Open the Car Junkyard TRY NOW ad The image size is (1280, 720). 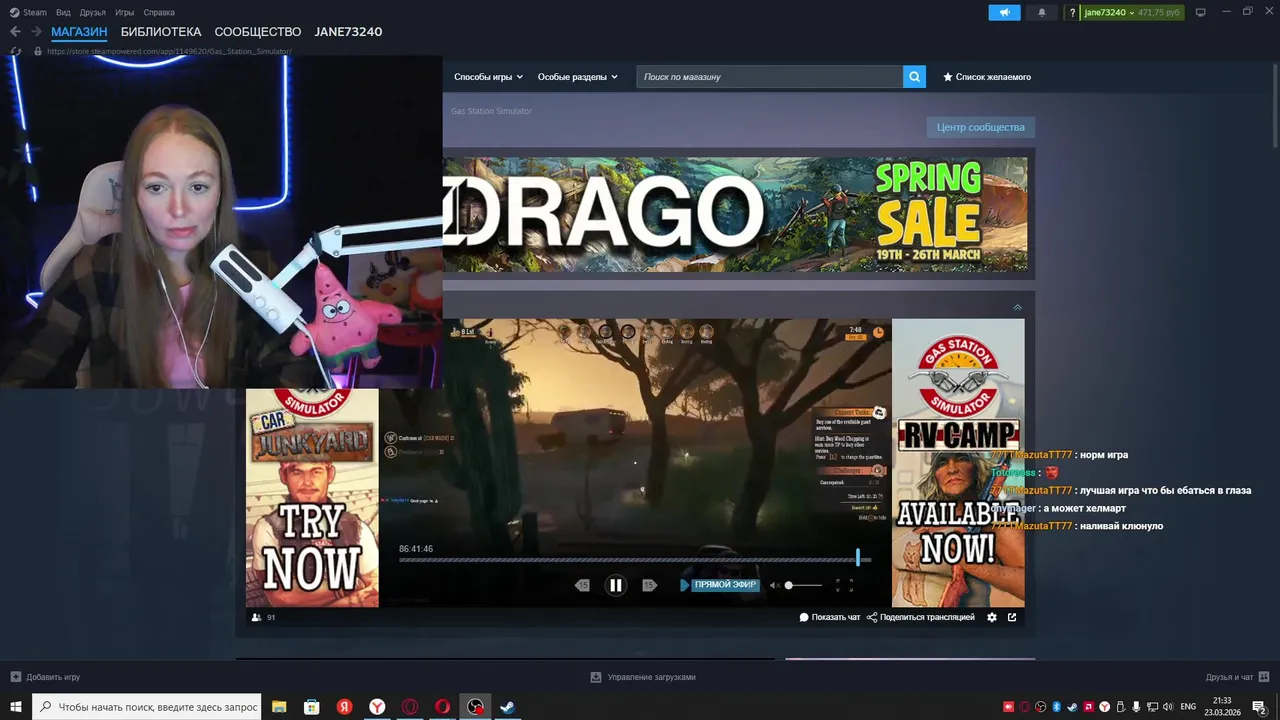pos(312,497)
